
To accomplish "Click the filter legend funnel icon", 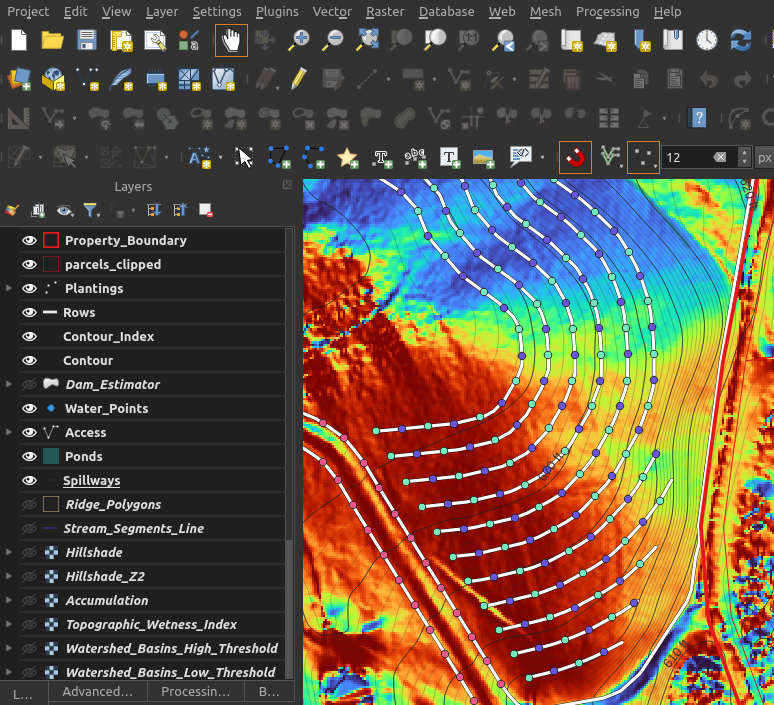I will [x=90, y=210].
